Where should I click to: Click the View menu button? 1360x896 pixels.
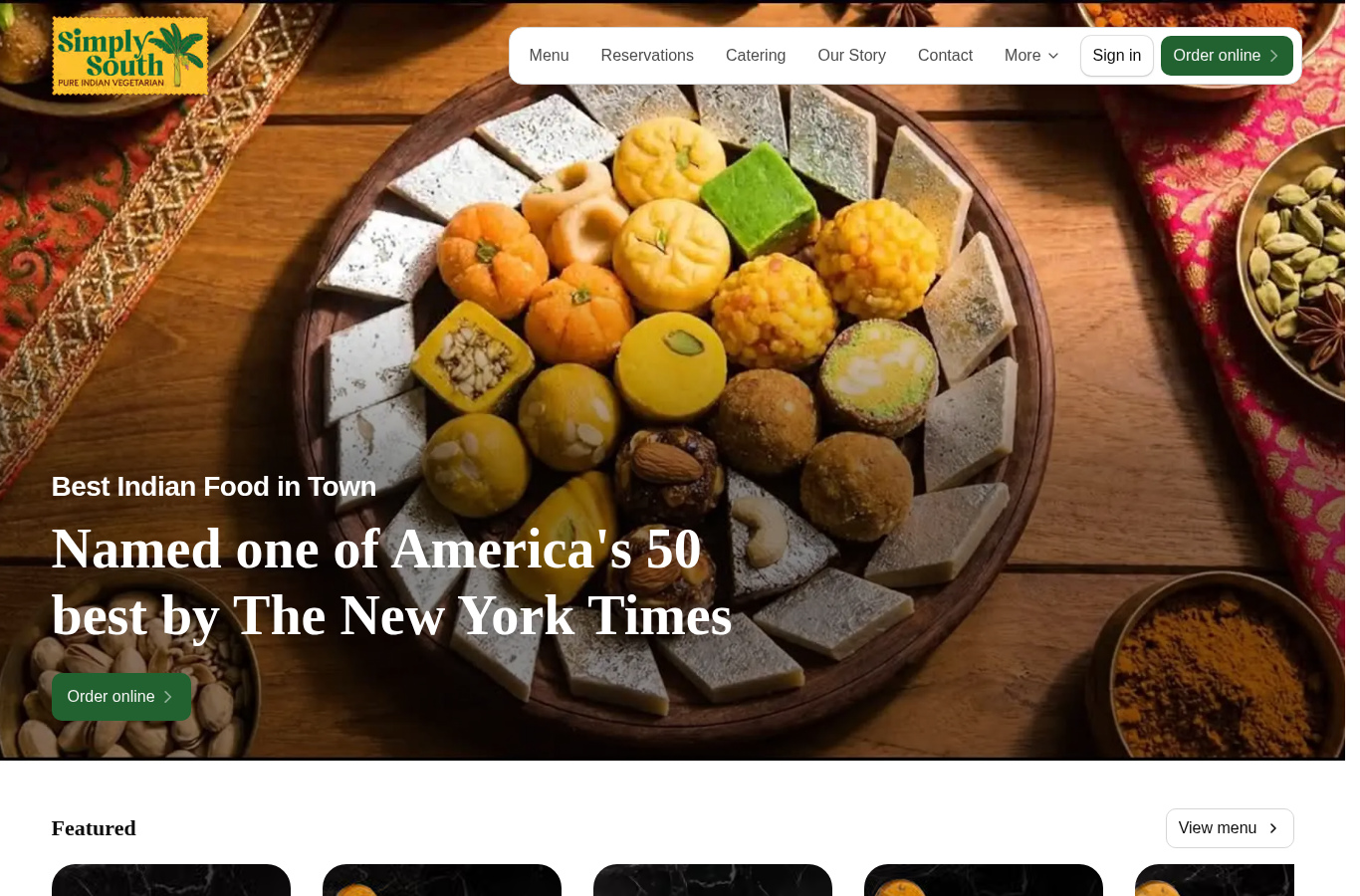1230,828
